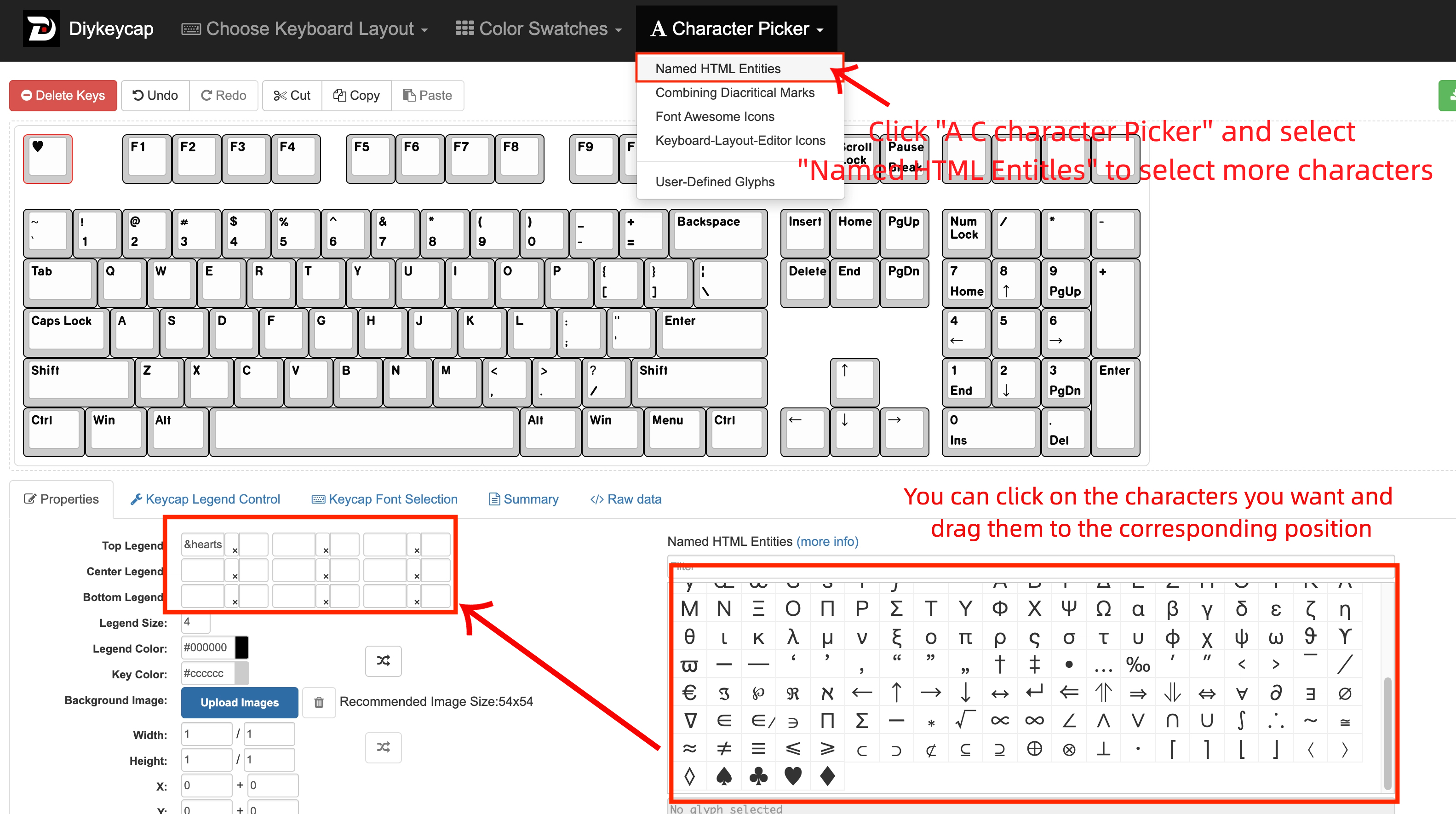The image size is (1456, 814).
Task: Click the shuffle icon beside Width
Action: [383, 747]
